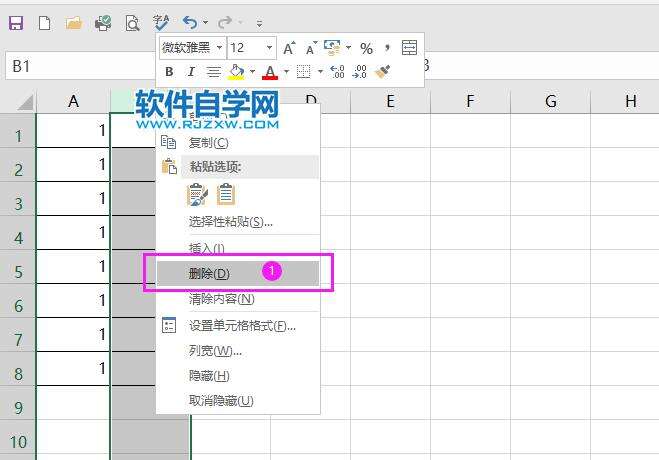This screenshot has height=460, width=659.
Task: Open borders dropdown arrow
Action: [320, 72]
